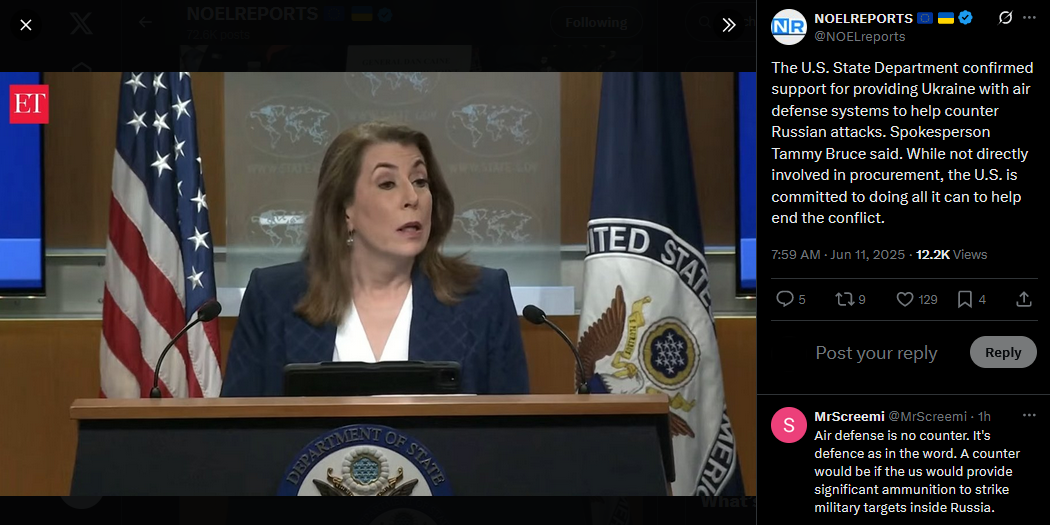This screenshot has height=525, width=1050.
Task: Open more options menu for NOELREPORTS post
Action: (1029, 18)
